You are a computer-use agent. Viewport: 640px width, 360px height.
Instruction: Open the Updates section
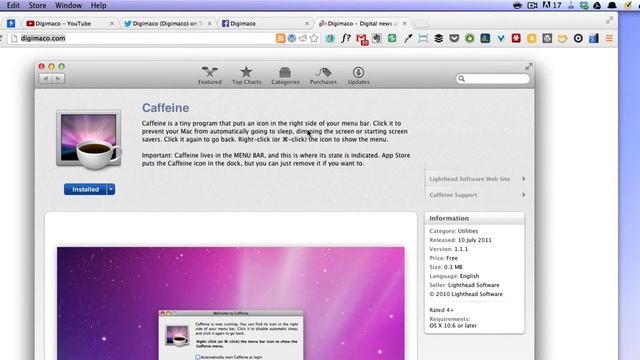point(358,76)
